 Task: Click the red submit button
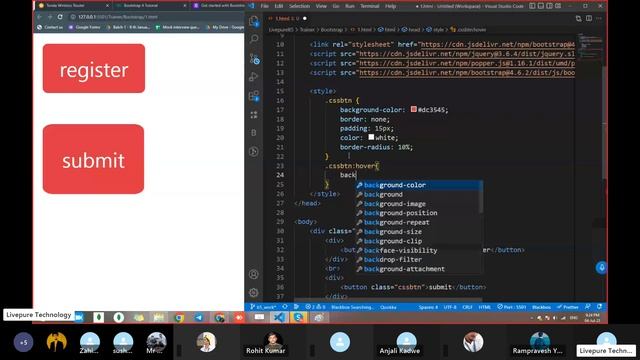[x=93, y=159]
